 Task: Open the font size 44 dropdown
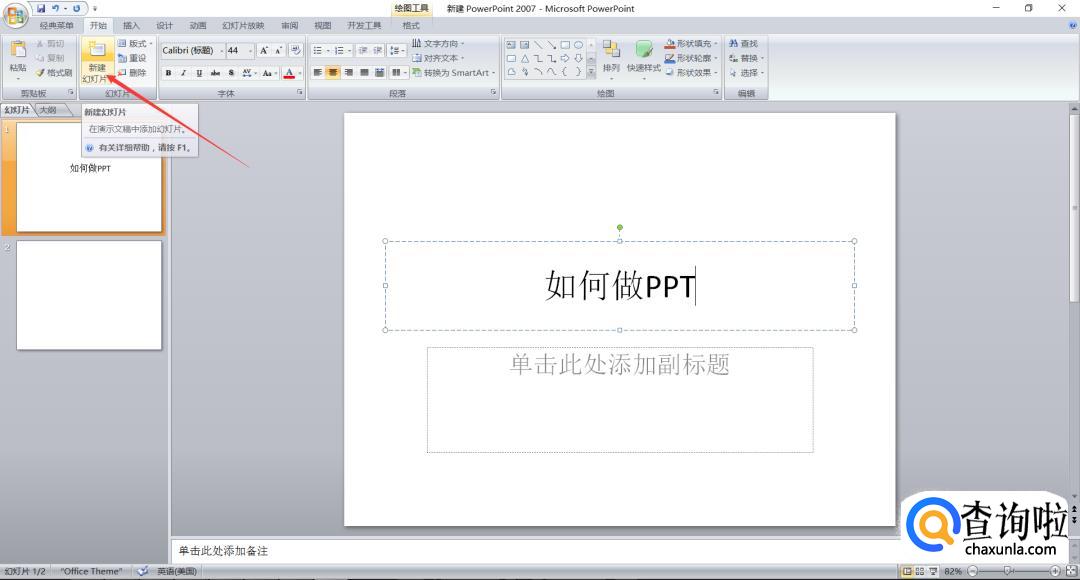250,50
